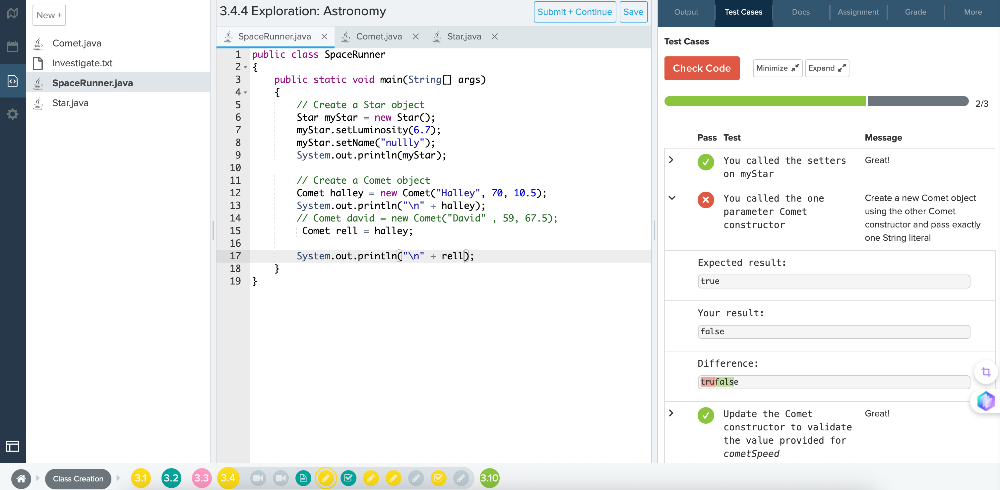Click code line 'Comet rell = halley;'
Viewport: 1000px width, 490px height.
[358, 231]
